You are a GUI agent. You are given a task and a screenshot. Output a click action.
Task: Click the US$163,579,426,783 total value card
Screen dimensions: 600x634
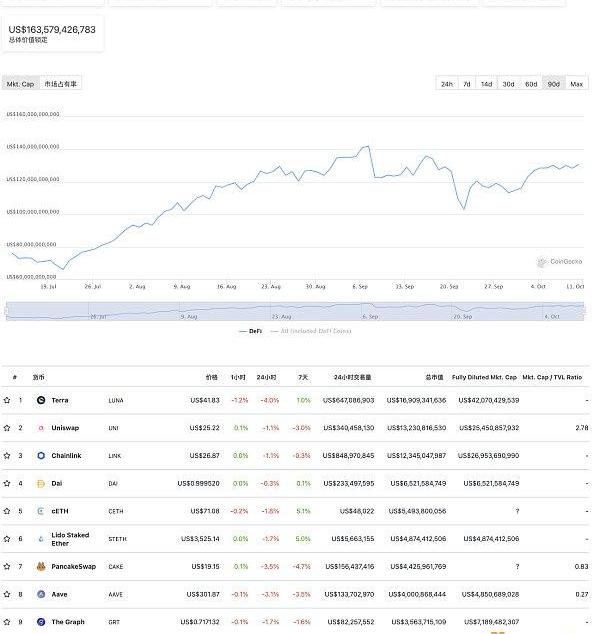click(53, 34)
